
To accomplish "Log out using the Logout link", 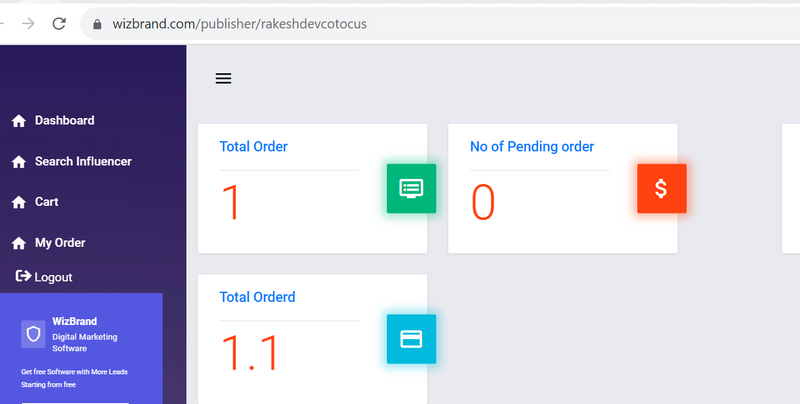I will [53, 277].
